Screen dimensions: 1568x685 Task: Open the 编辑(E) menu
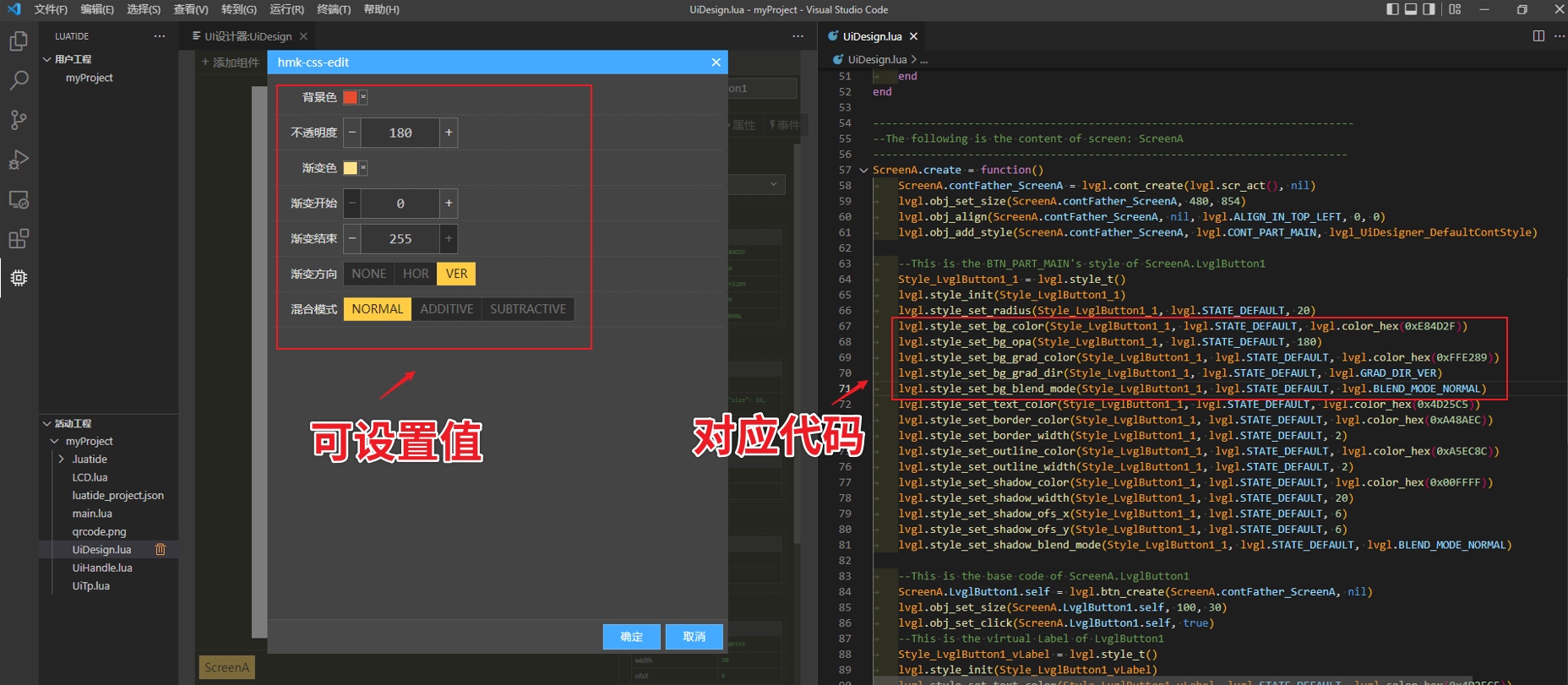[x=97, y=9]
